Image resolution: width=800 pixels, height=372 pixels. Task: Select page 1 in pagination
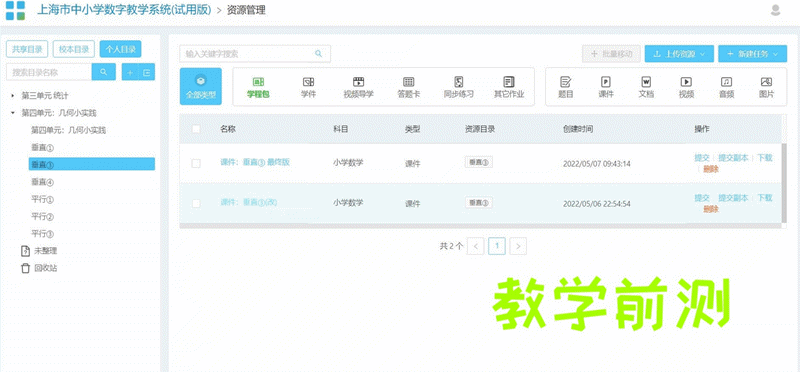point(496,246)
